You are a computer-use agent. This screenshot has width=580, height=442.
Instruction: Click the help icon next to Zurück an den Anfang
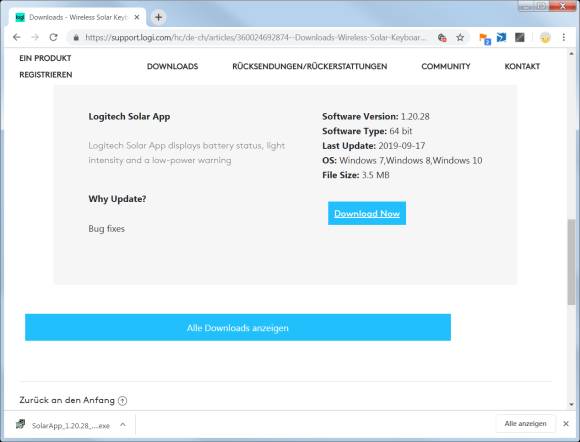tap(122, 401)
